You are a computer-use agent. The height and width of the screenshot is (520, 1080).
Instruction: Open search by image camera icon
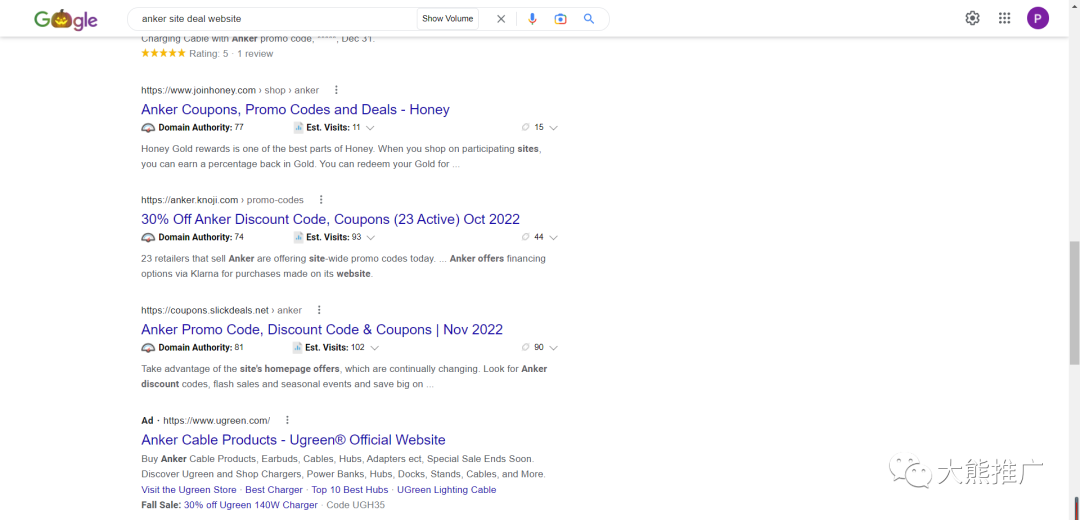(561, 19)
